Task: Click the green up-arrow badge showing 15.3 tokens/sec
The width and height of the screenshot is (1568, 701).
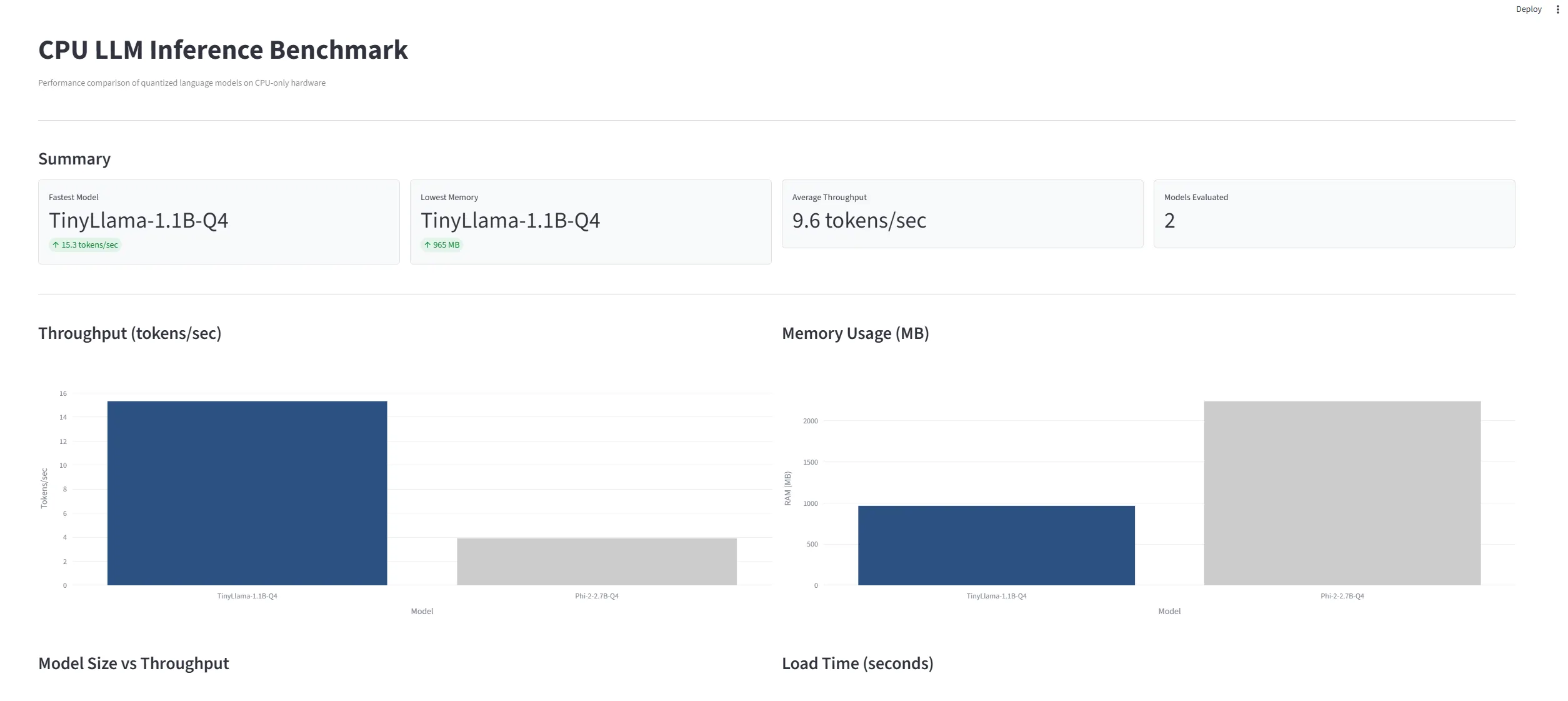Action: (x=85, y=245)
